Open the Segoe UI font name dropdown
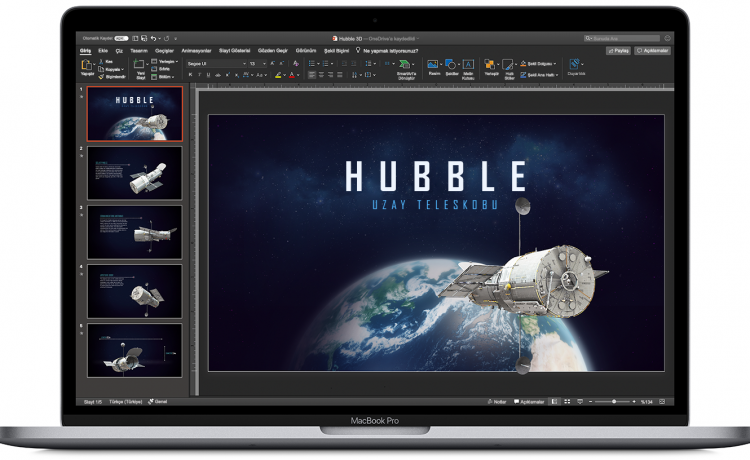This screenshot has width=750, height=460. [x=244, y=64]
